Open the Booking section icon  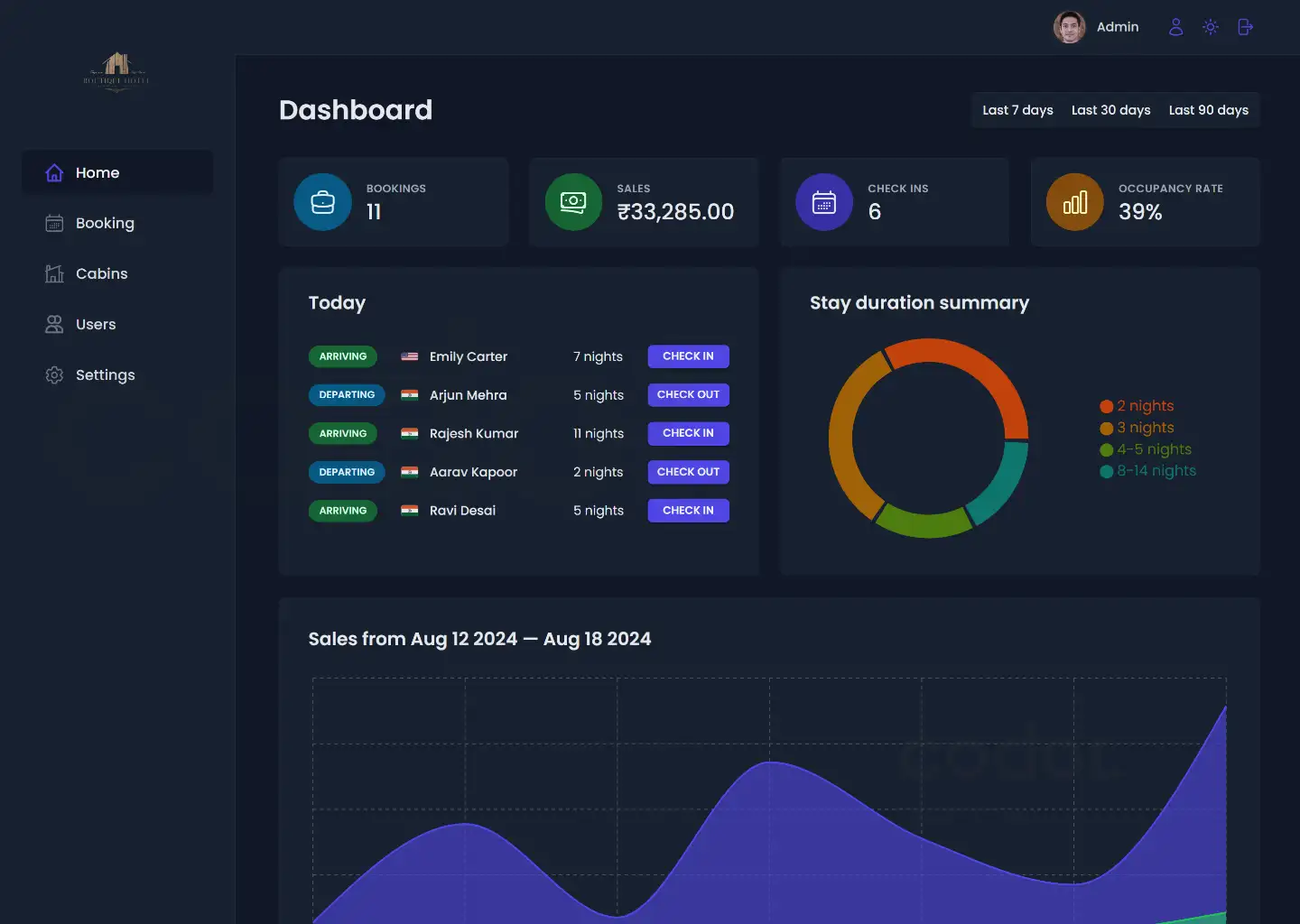(x=54, y=223)
